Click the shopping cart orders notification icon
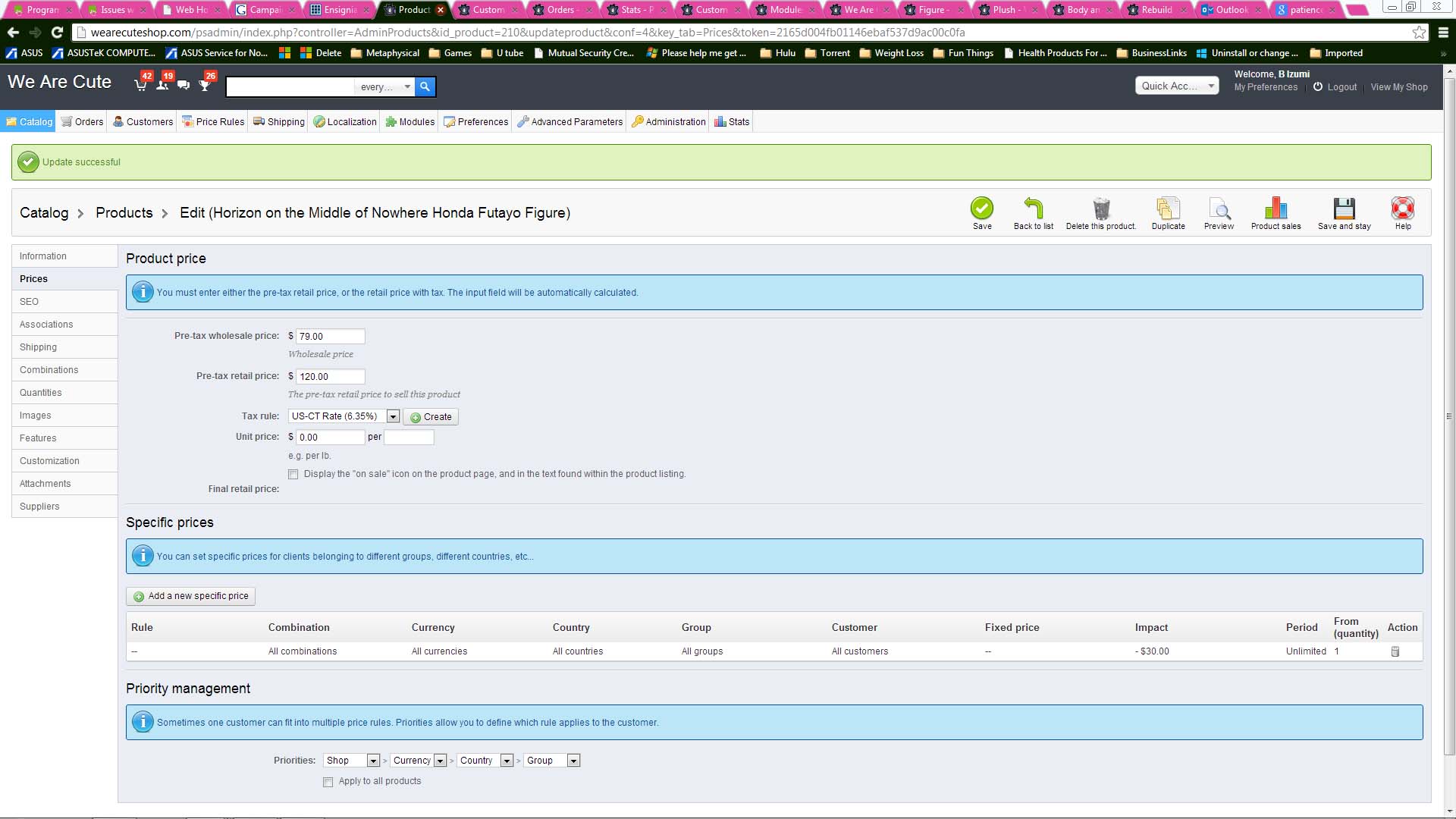This screenshot has height=819, width=1456. tap(141, 85)
